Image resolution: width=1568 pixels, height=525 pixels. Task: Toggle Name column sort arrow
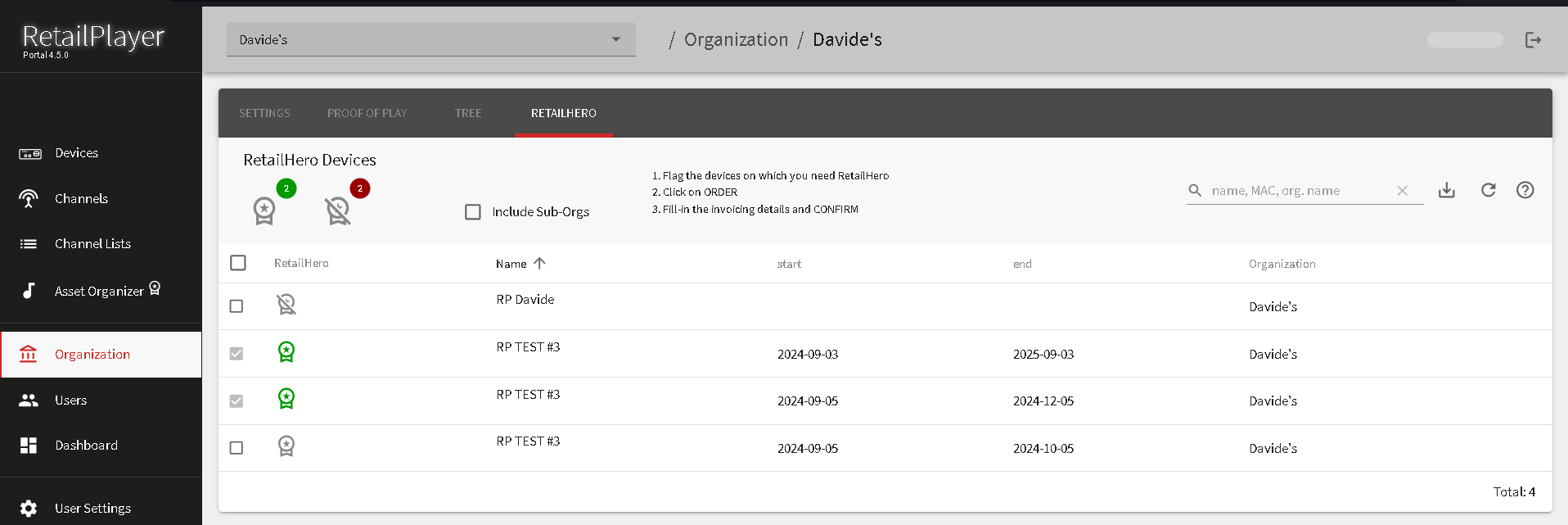[539, 264]
